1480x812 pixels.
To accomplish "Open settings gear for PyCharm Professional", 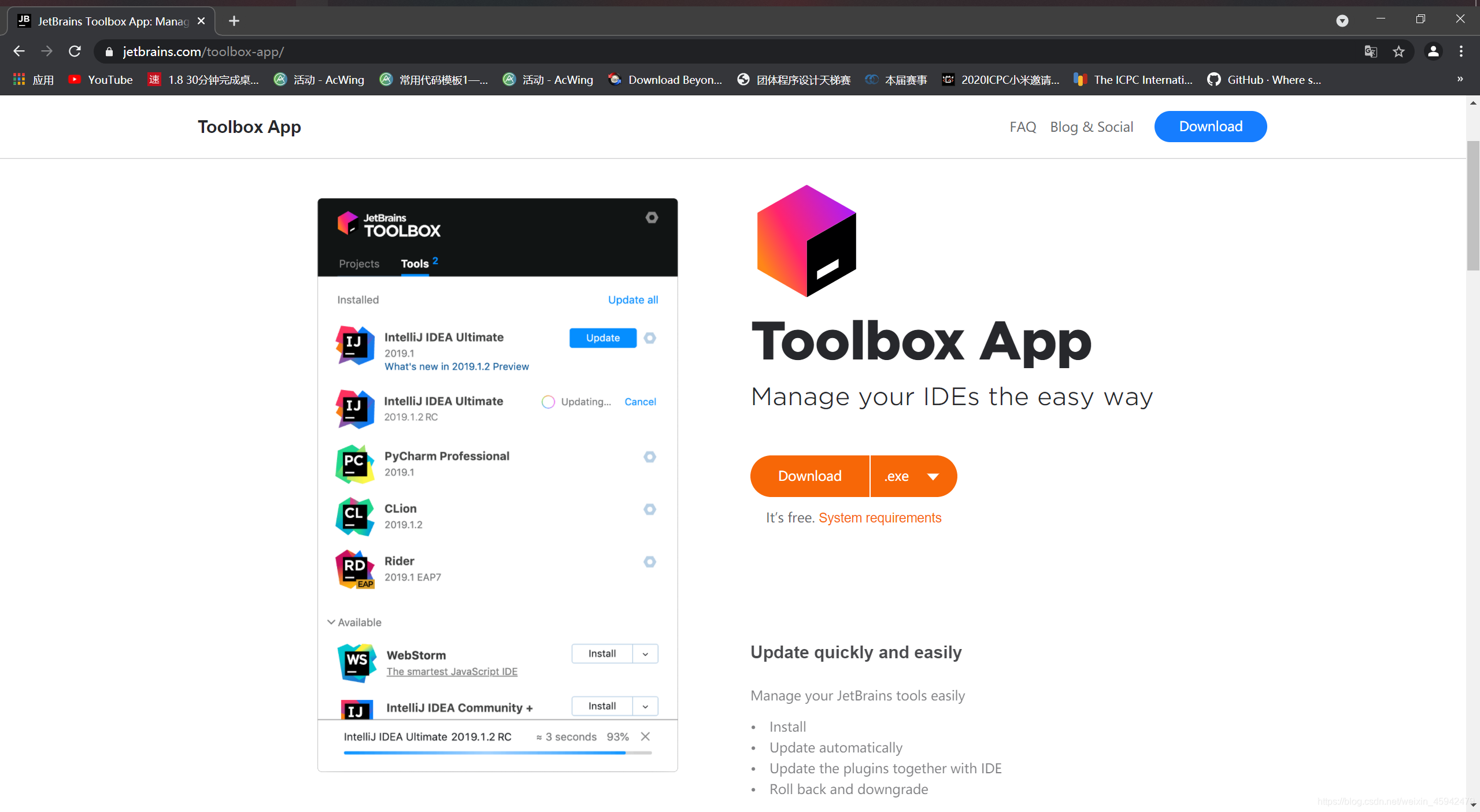I will point(650,457).
